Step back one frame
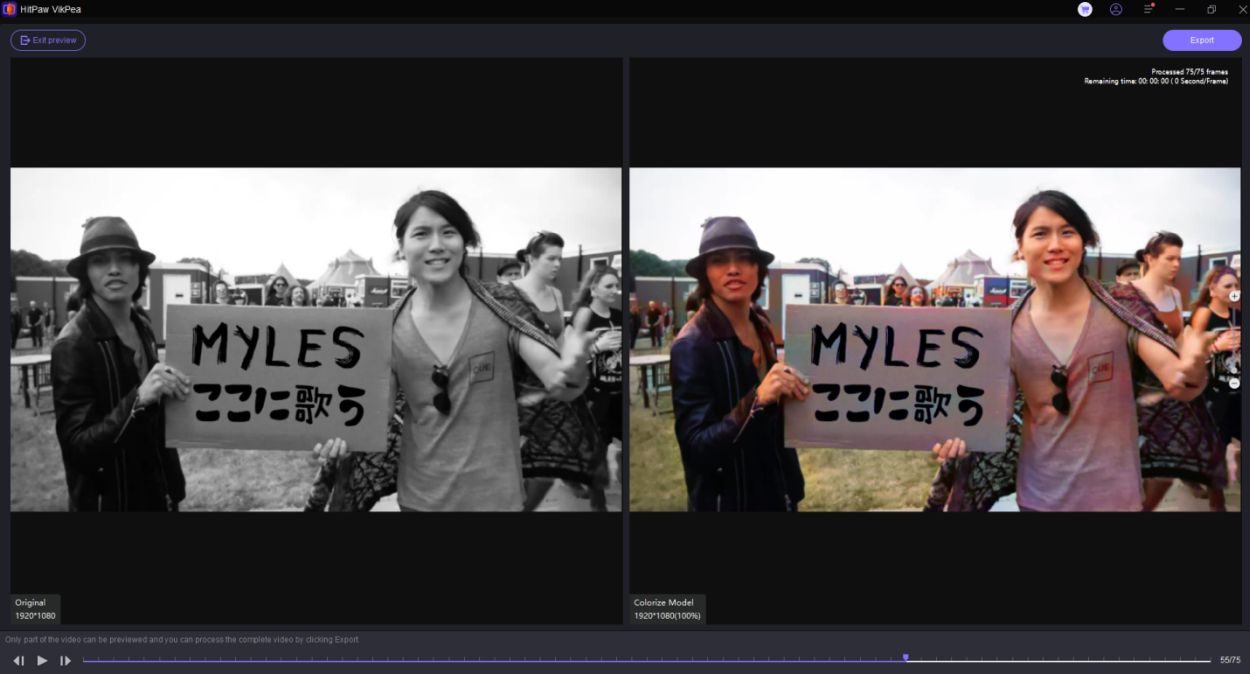The width and height of the screenshot is (1250, 674). [x=18, y=660]
